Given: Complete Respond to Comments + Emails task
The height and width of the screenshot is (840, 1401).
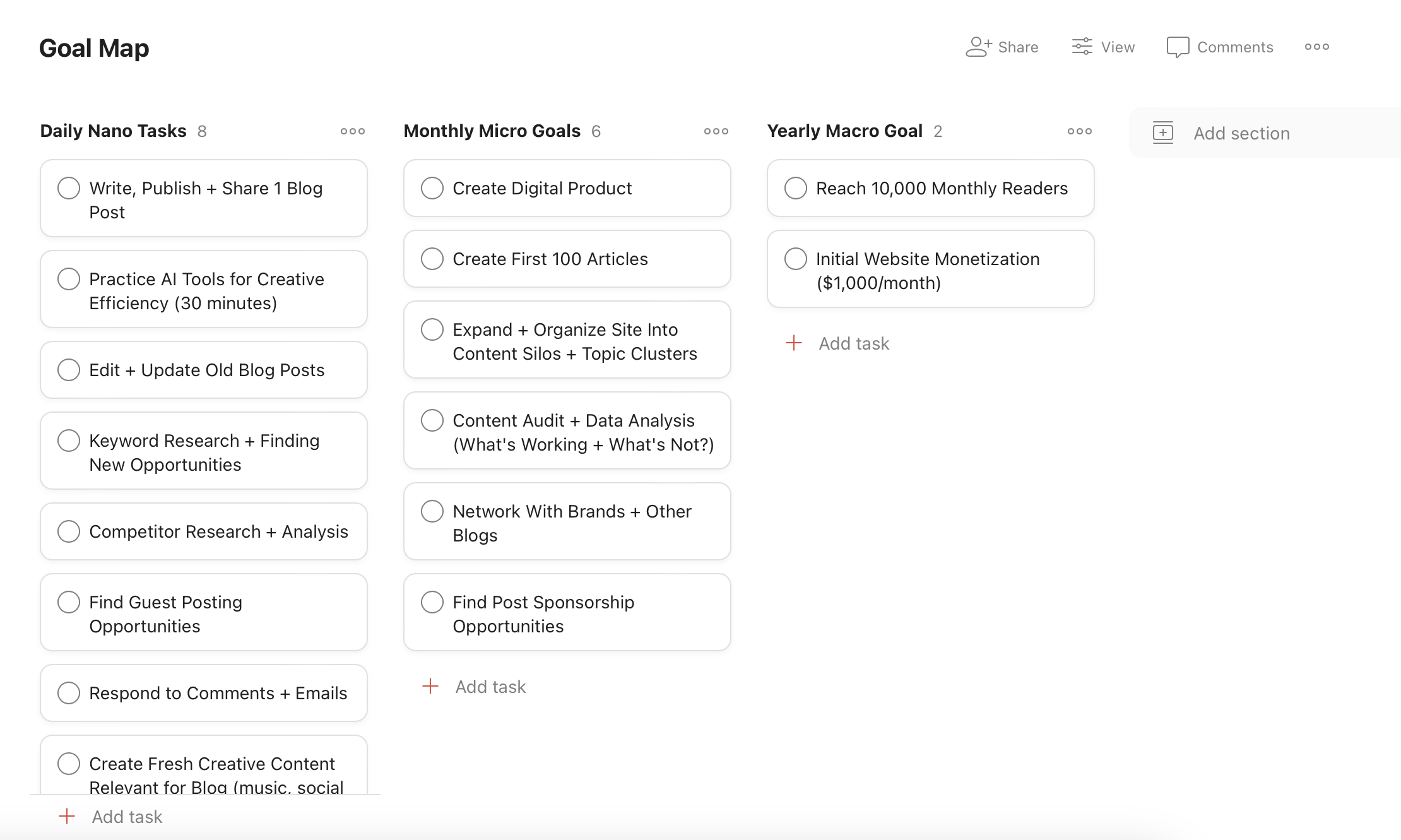Looking at the screenshot, I should 69,693.
